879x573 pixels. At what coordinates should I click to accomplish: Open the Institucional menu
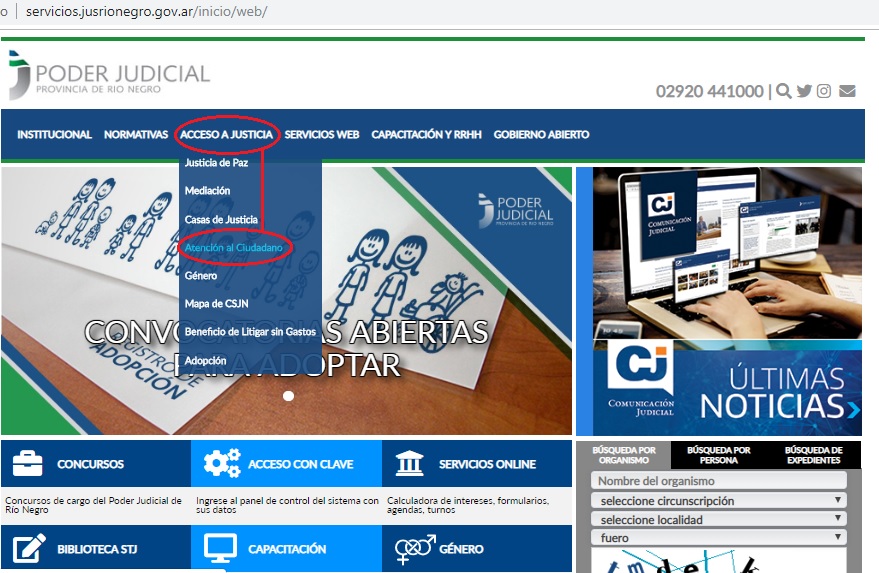click(x=54, y=135)
